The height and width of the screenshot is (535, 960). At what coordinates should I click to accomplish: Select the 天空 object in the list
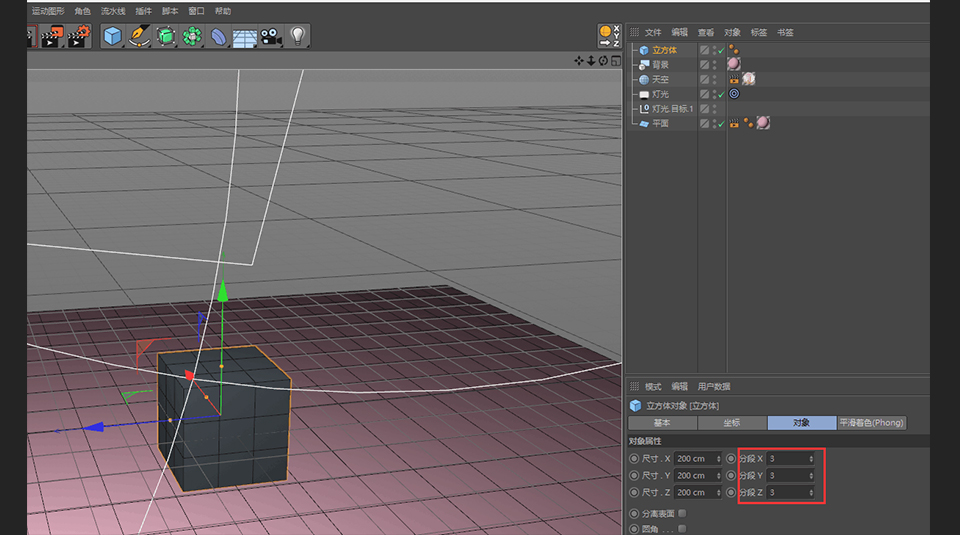pos(660,79)
